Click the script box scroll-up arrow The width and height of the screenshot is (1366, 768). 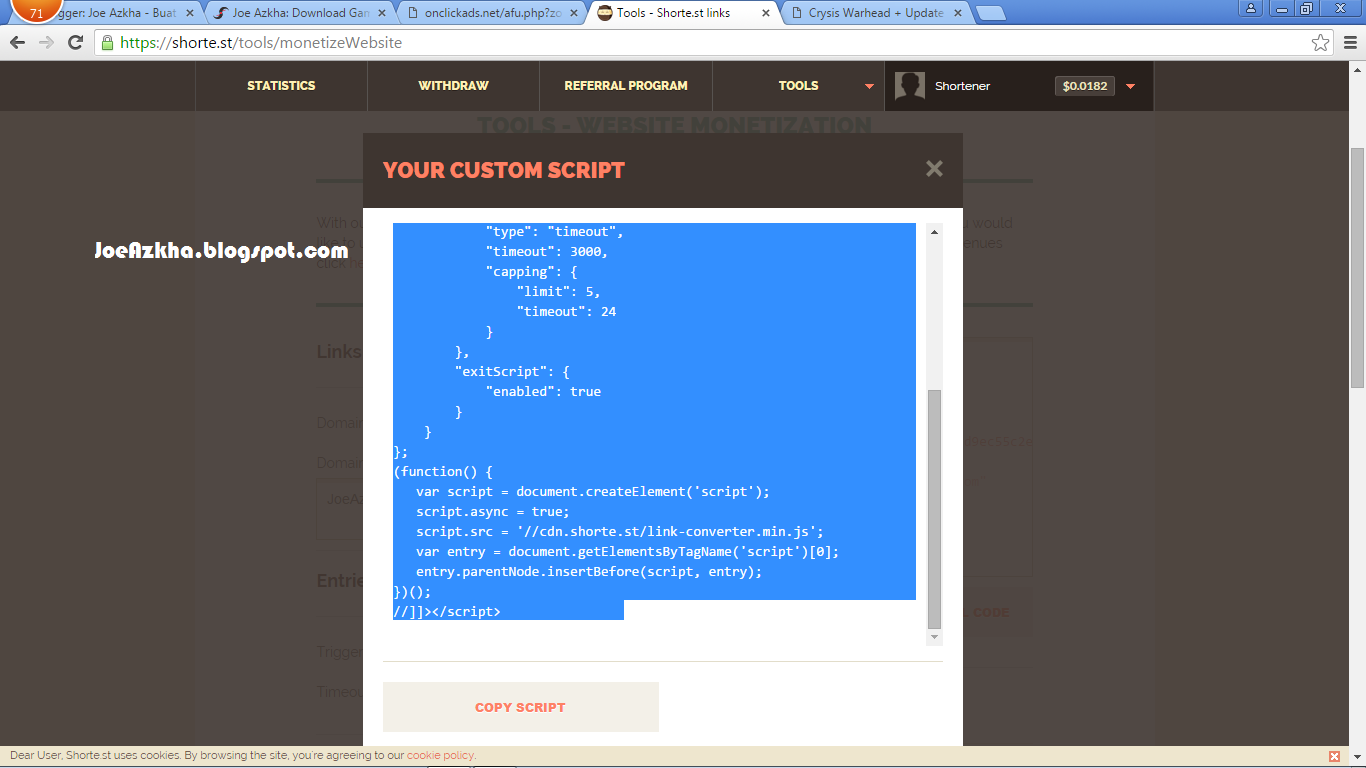click(x=935, y=232)
